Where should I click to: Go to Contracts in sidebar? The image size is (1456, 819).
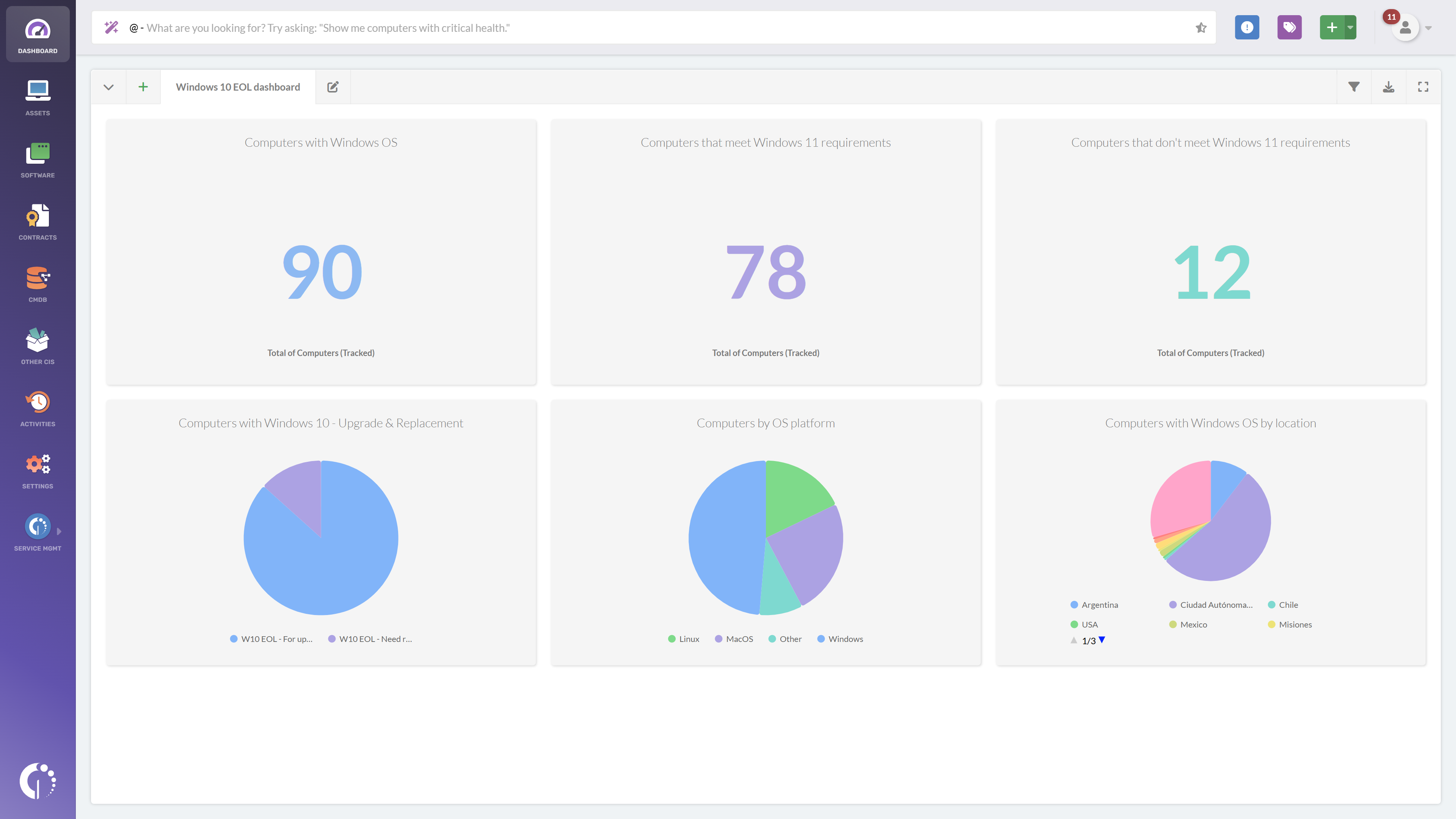point(37,221)
